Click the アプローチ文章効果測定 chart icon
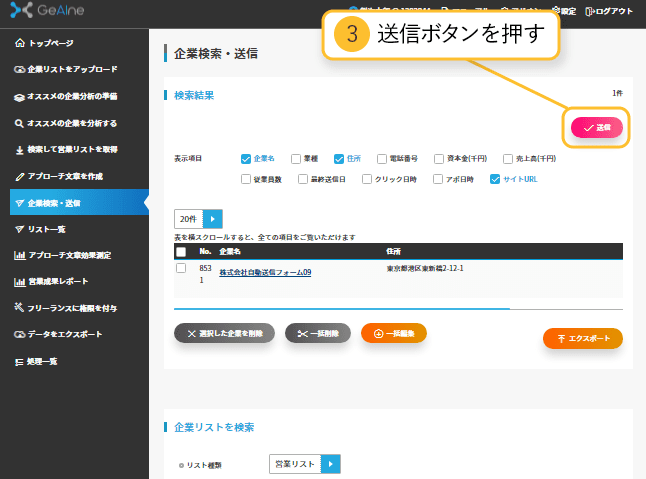This screenshot has height=479, width=646. 19,255
